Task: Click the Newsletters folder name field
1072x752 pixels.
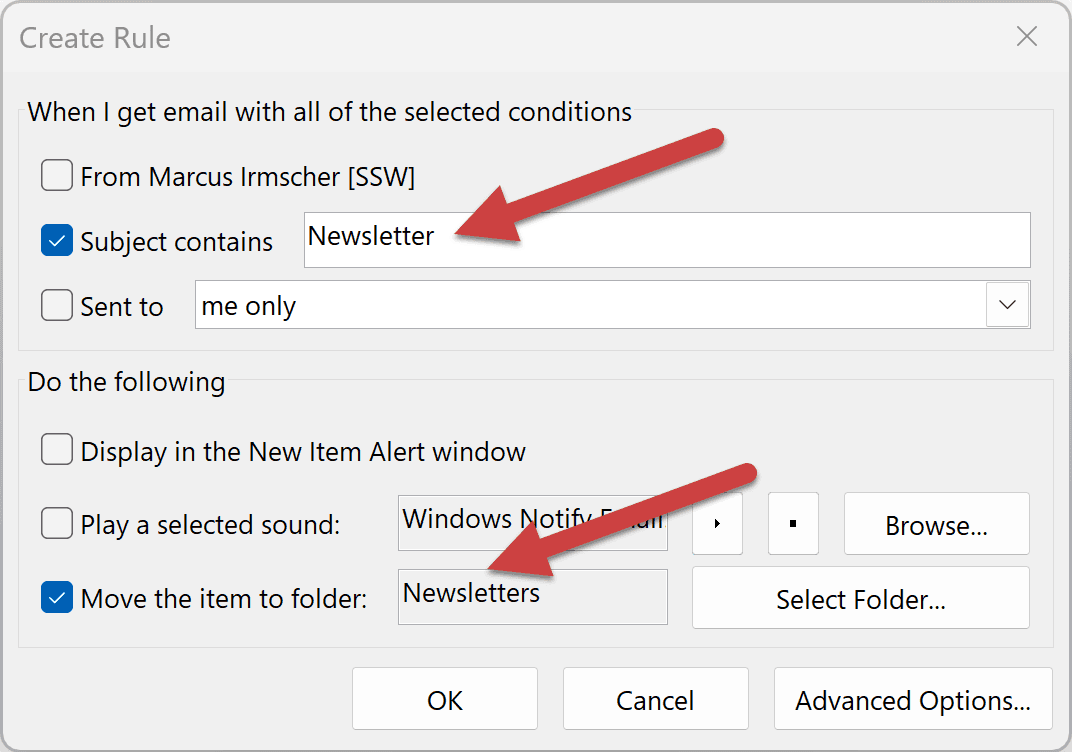Action: [x=532, y=597]
